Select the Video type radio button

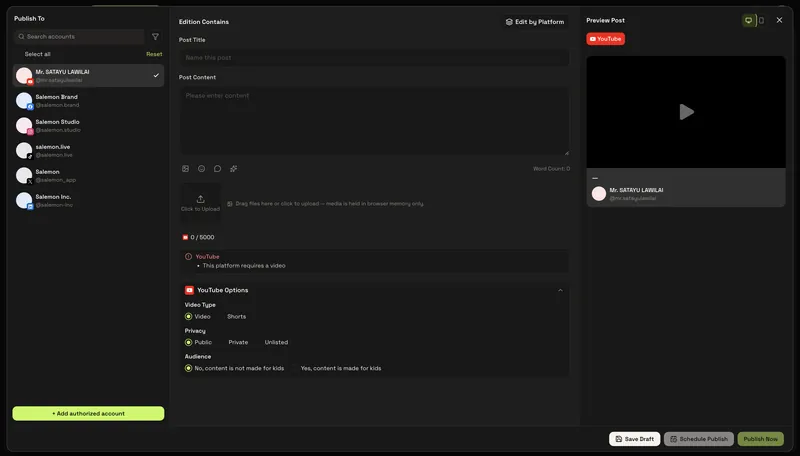188,317
